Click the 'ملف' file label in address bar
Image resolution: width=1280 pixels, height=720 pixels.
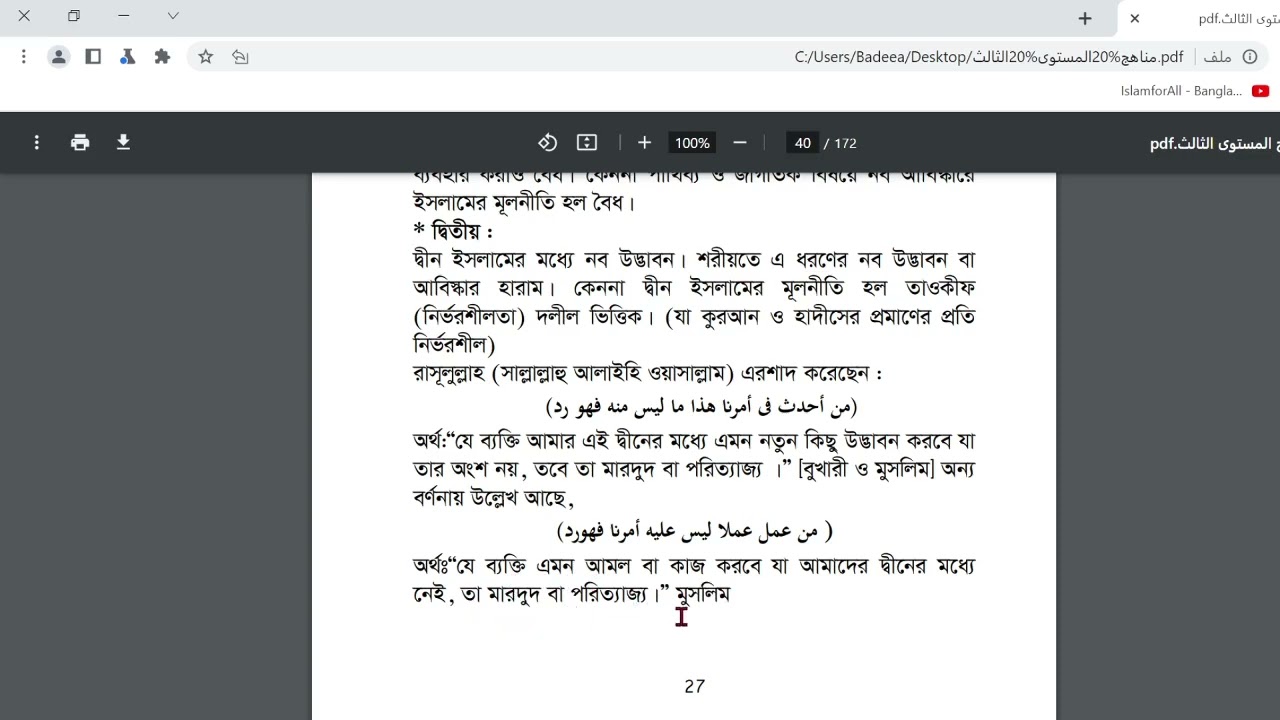(x=1217, y=57)
